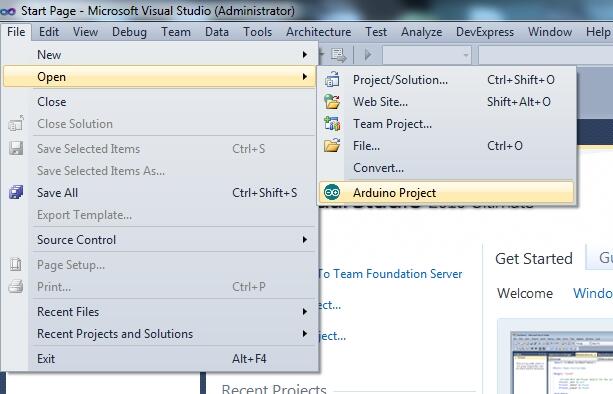Choose Web Site... in Open submenu
The width and height of the screenshot is (613, 394).
pos(446,102)
